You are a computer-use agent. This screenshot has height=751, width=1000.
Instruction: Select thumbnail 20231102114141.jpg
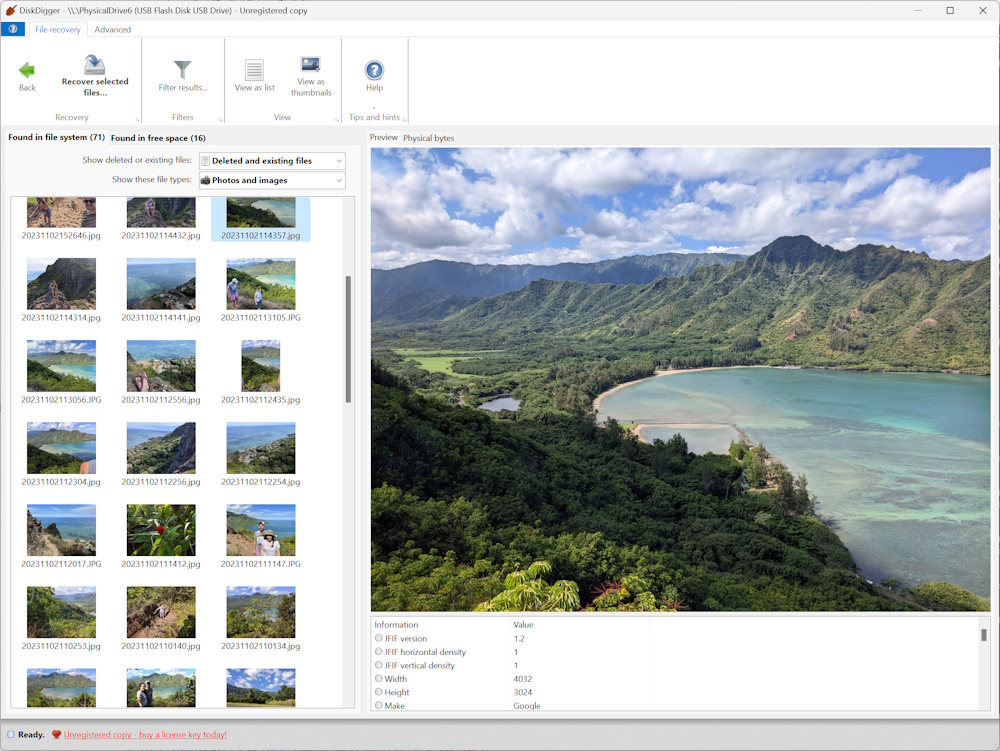[x=161, y=285]
